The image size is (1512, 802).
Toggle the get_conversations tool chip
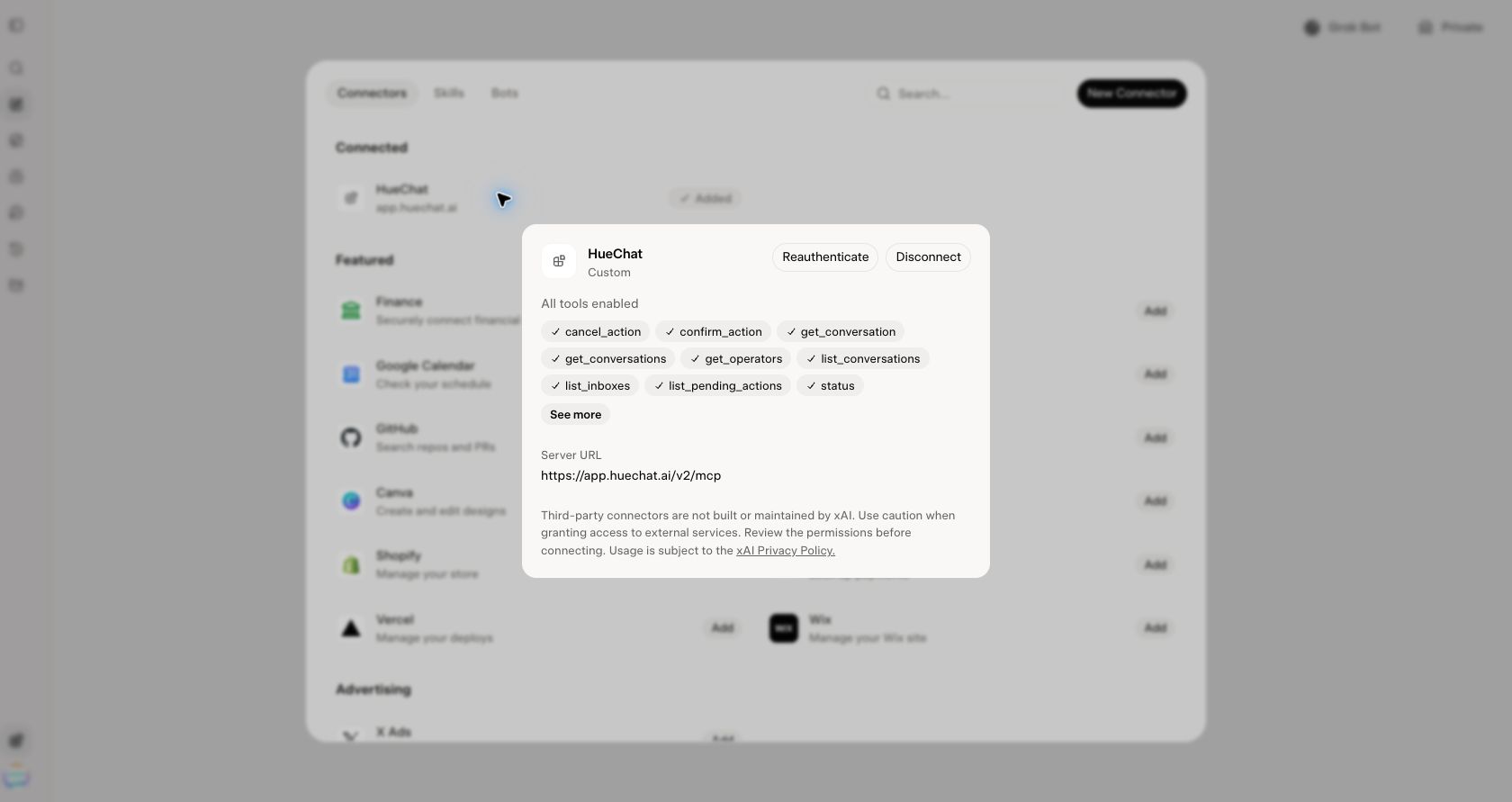(x=607, y=359)
